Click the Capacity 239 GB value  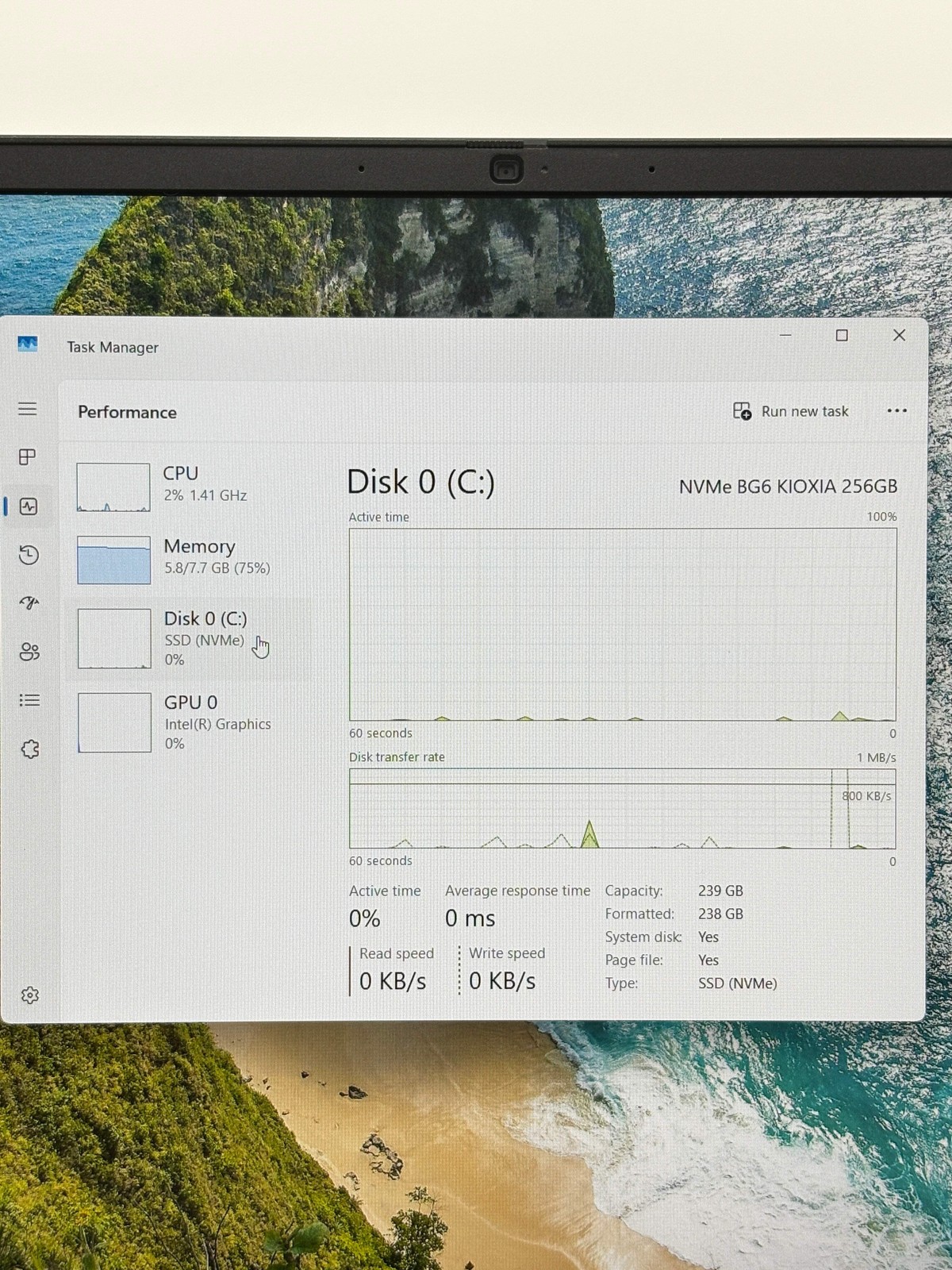720,891
